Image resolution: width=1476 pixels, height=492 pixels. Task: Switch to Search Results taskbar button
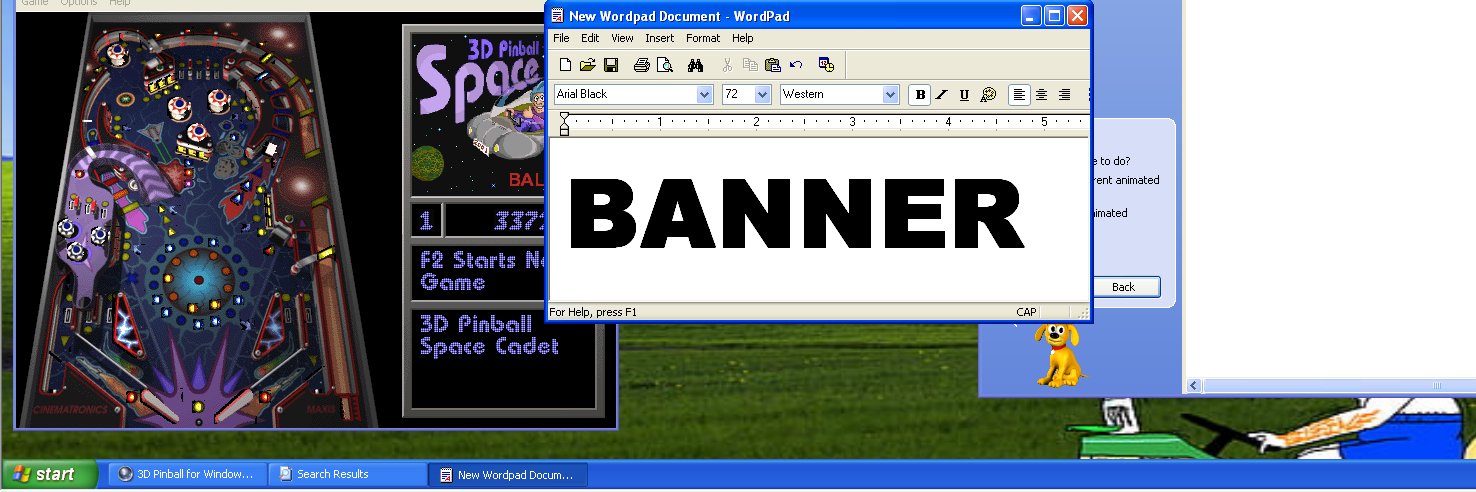pos(347,474)
